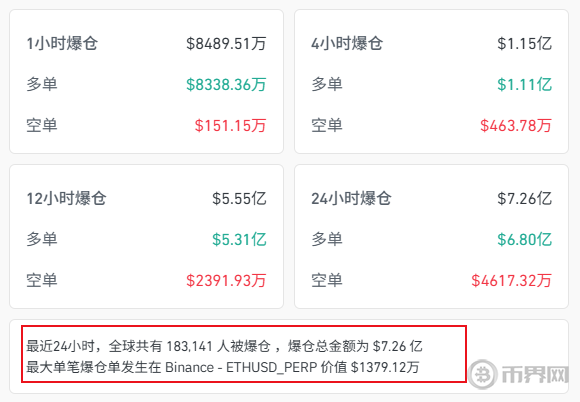Click the $8489.51万 one-hour total
The width and height of the screenshot is (580, 402).
tap(226, 44)
